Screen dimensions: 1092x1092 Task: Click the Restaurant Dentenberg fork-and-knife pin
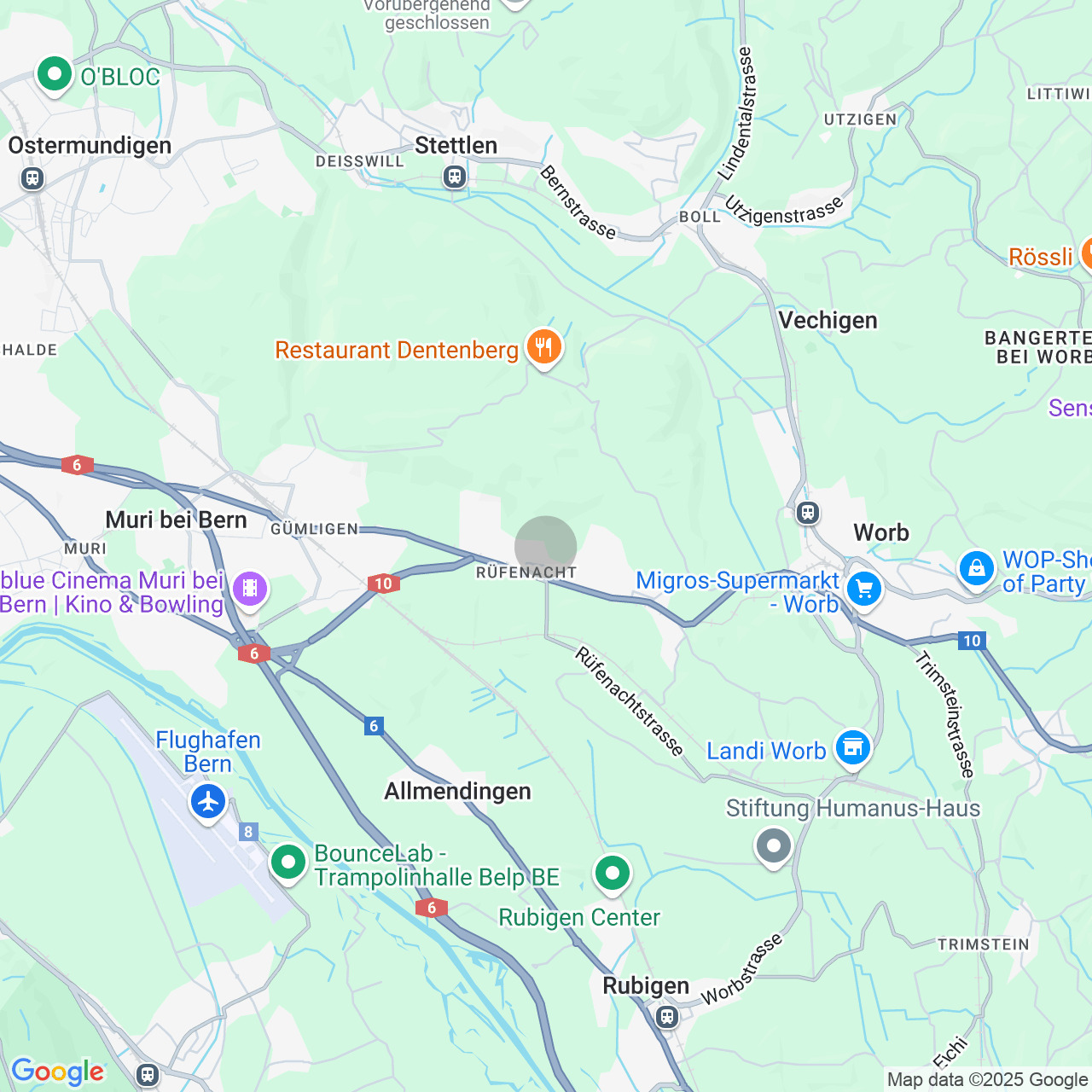tap(543, 348)
